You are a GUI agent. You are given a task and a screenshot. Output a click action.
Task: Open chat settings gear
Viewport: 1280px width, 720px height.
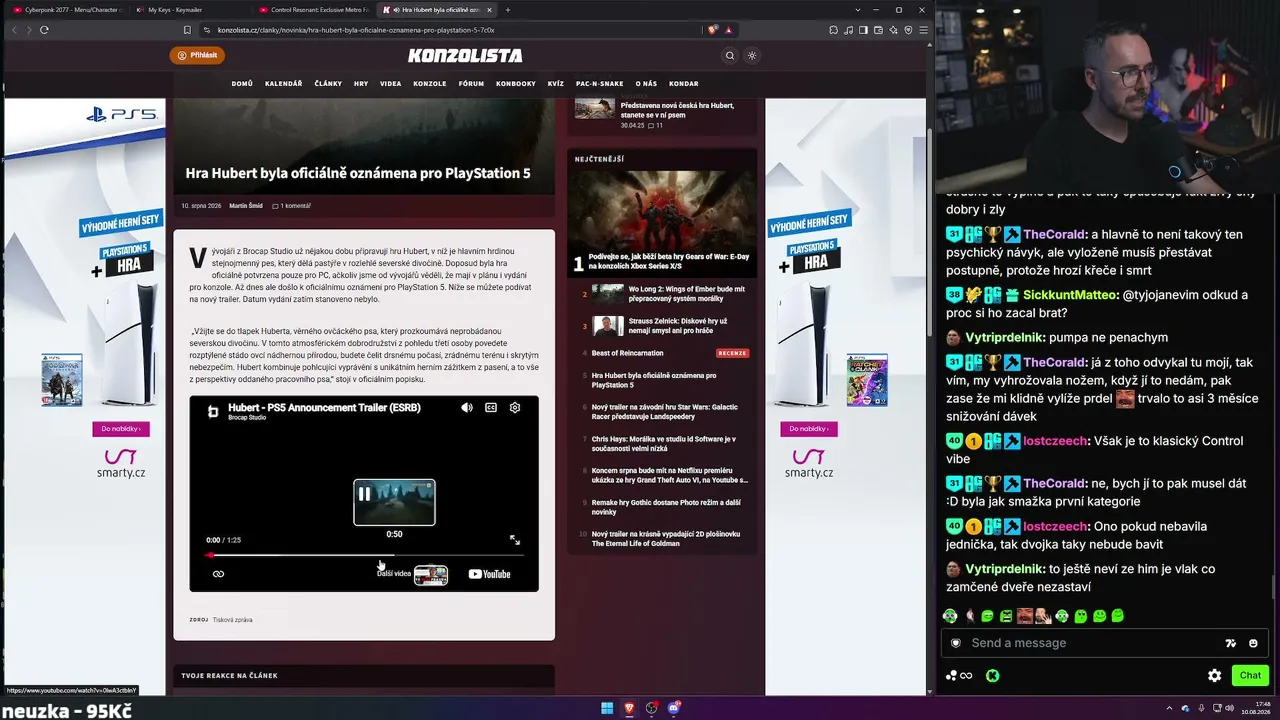pos(1214,675)
